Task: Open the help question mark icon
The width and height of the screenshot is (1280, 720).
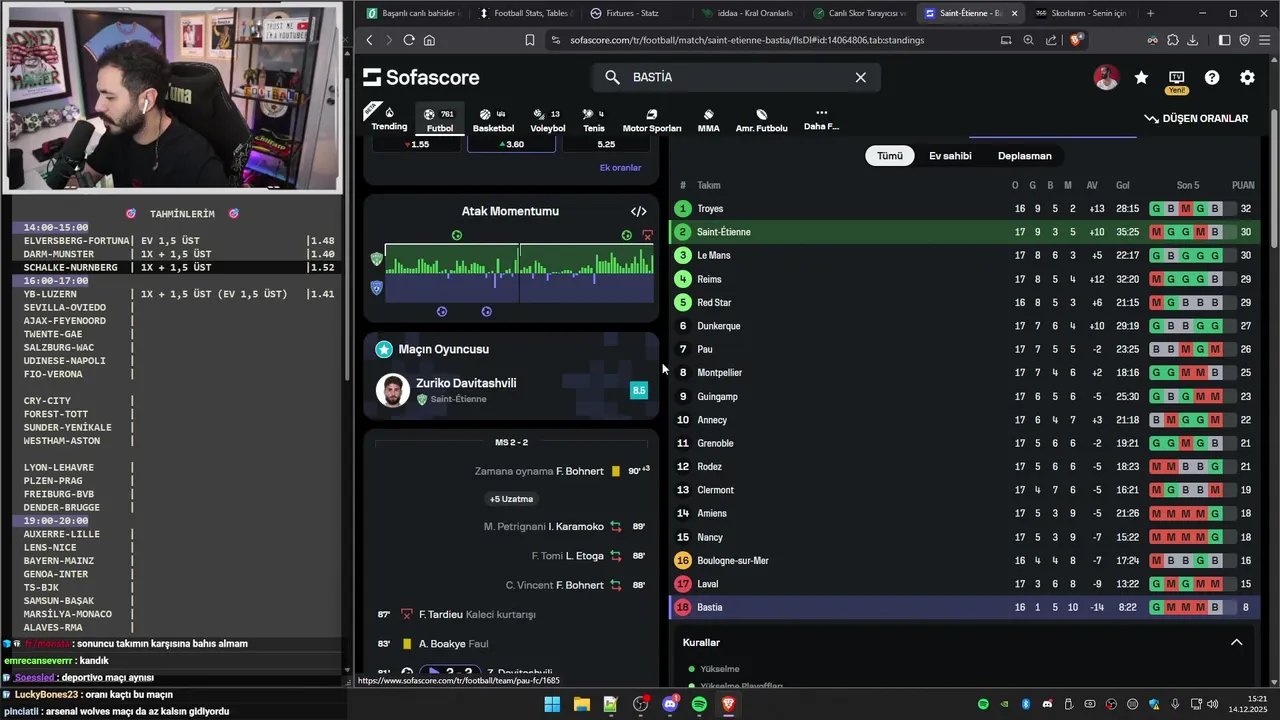Action: tap(1212, 77)
